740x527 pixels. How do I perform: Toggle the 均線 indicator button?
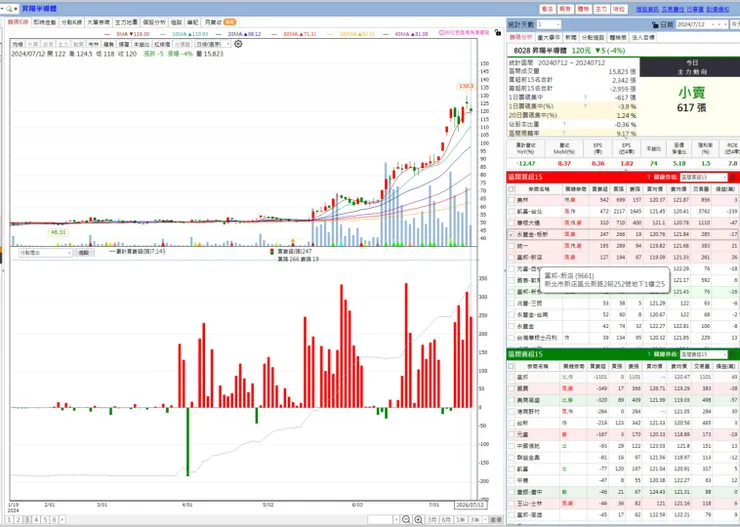(x=18, y=44)
